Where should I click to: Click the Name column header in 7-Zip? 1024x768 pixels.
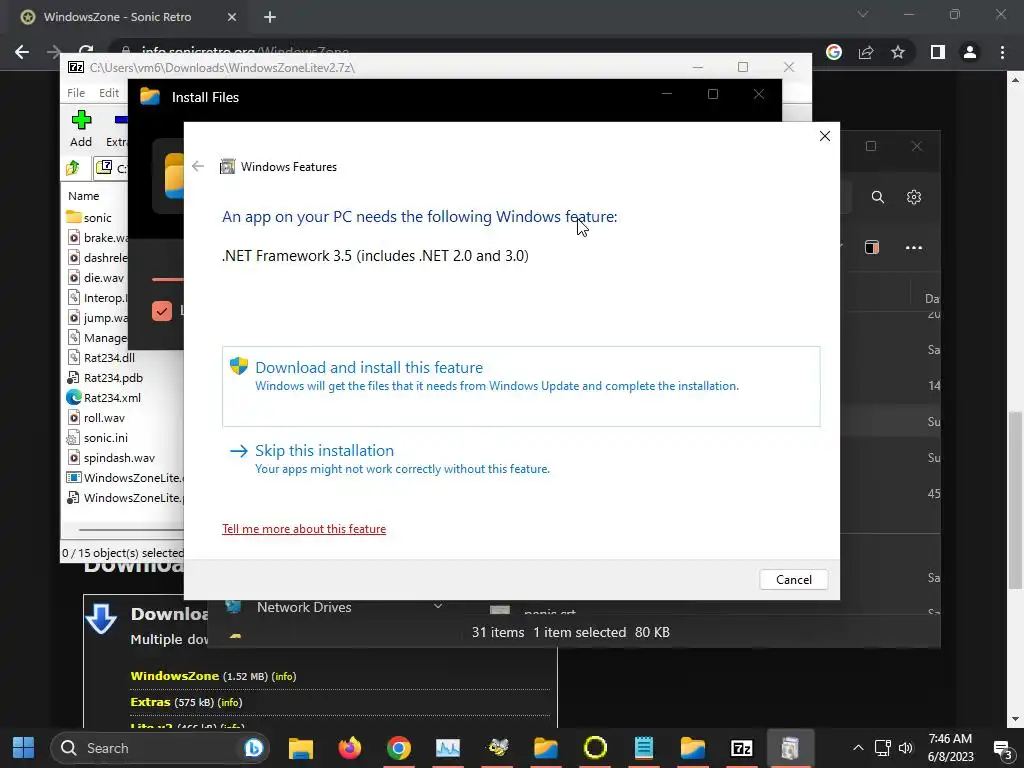pos(84,196)
